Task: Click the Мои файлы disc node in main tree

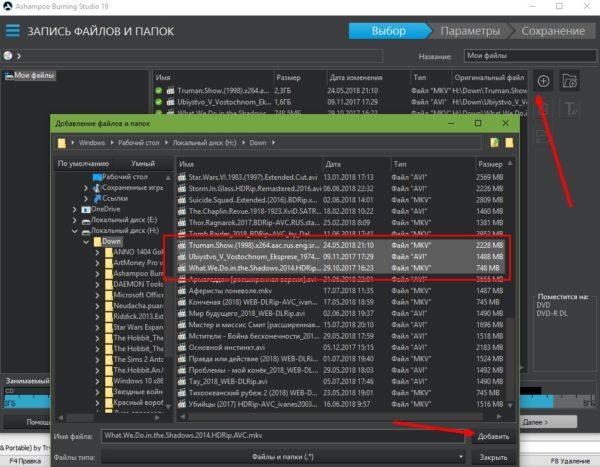Action: 30,75
